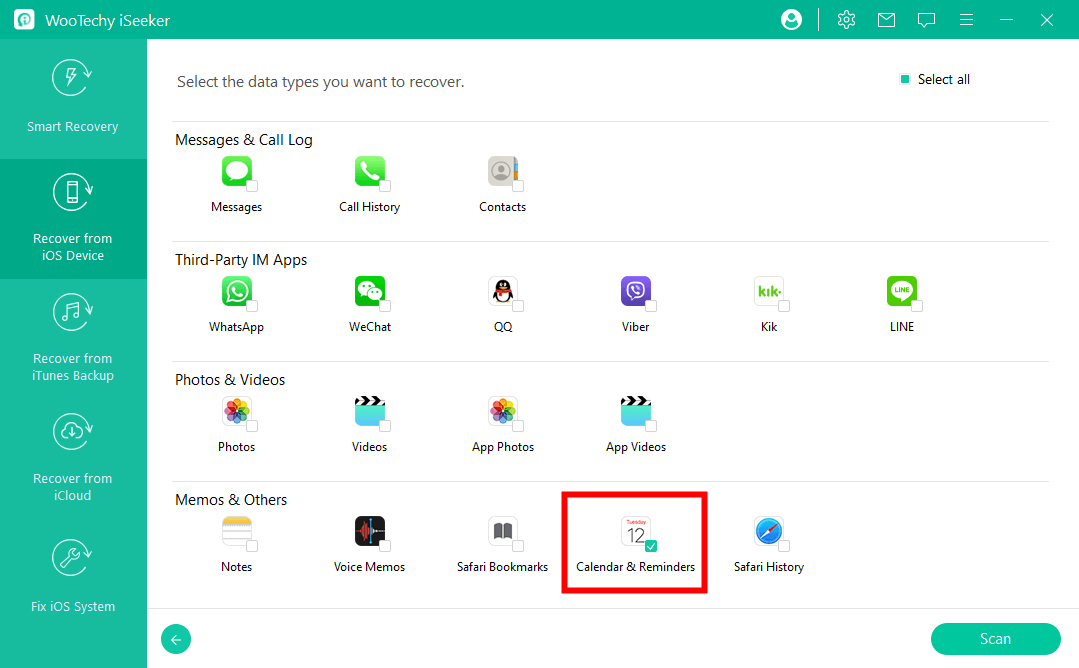The image size is (1079, 668).
Task: Open the feedback chat bubble icon
Action: click(926, 20)
